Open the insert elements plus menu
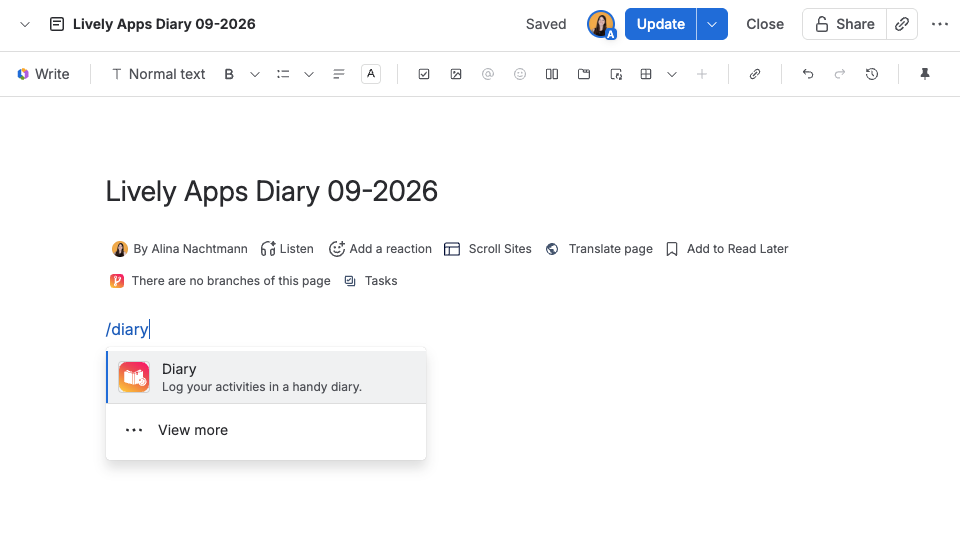This screenshot has width=960, height=534. pos(702,74)
